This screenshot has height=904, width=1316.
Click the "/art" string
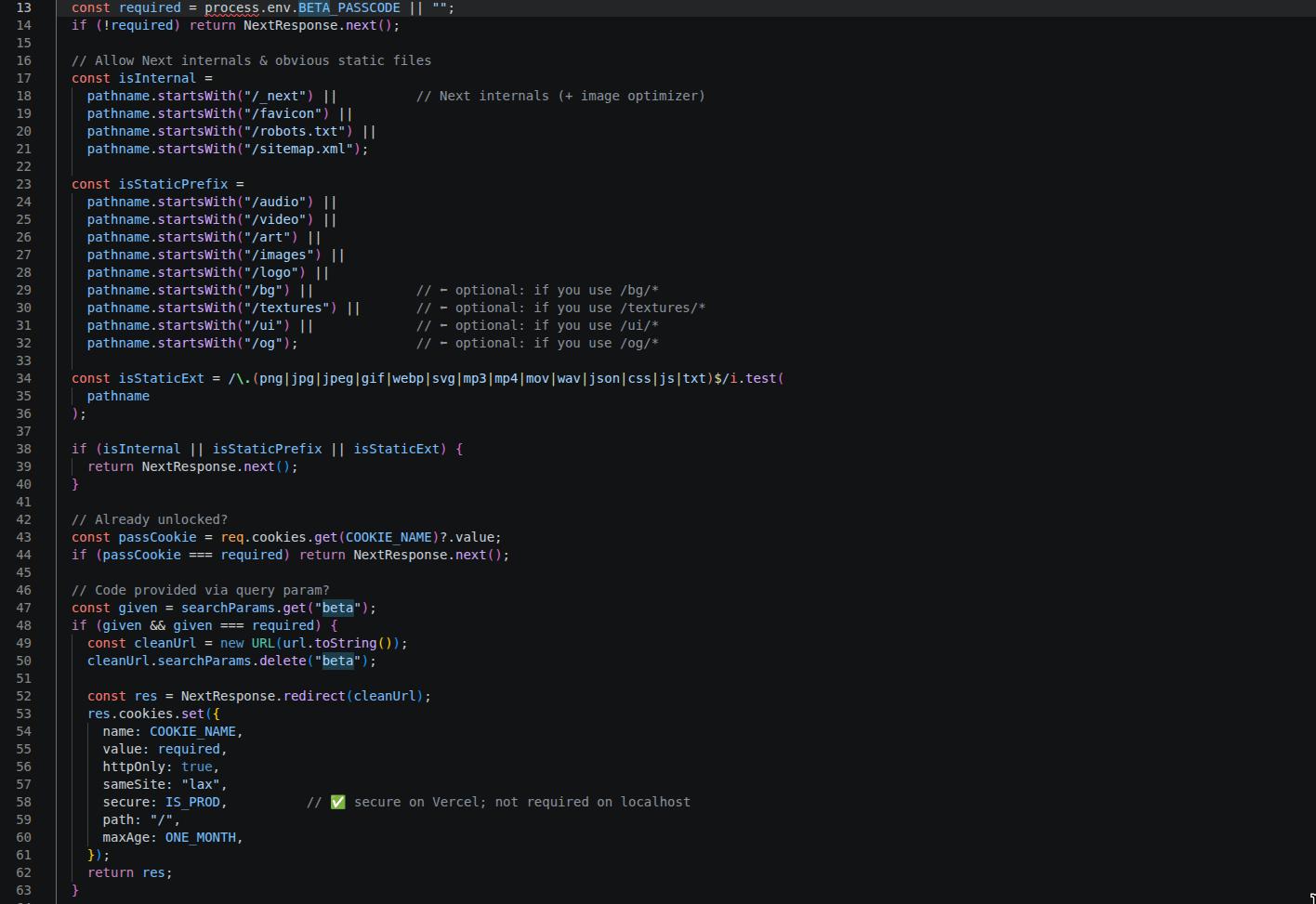[x=267, y=237]
